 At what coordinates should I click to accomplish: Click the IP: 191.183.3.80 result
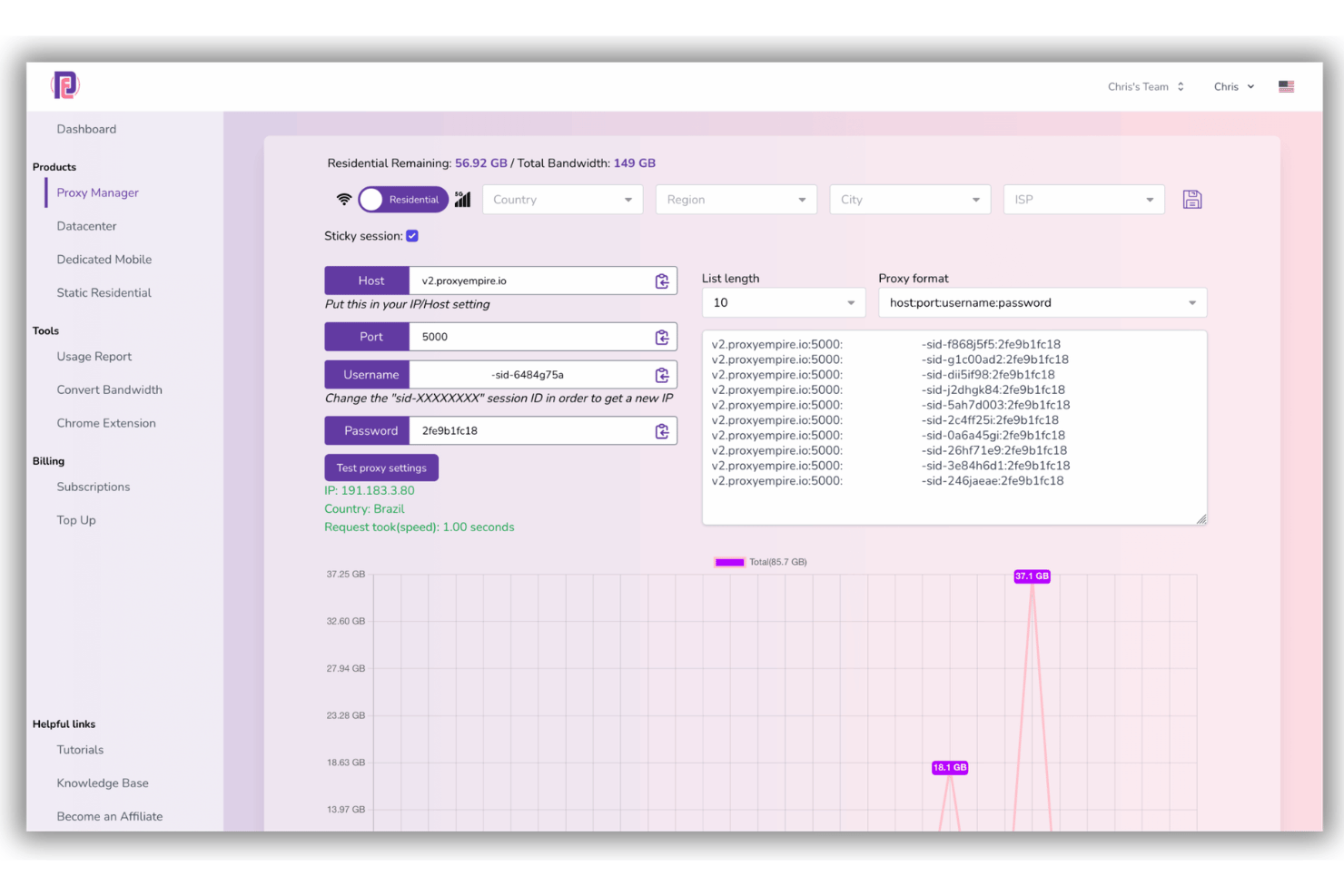click(x=370, y=490)
